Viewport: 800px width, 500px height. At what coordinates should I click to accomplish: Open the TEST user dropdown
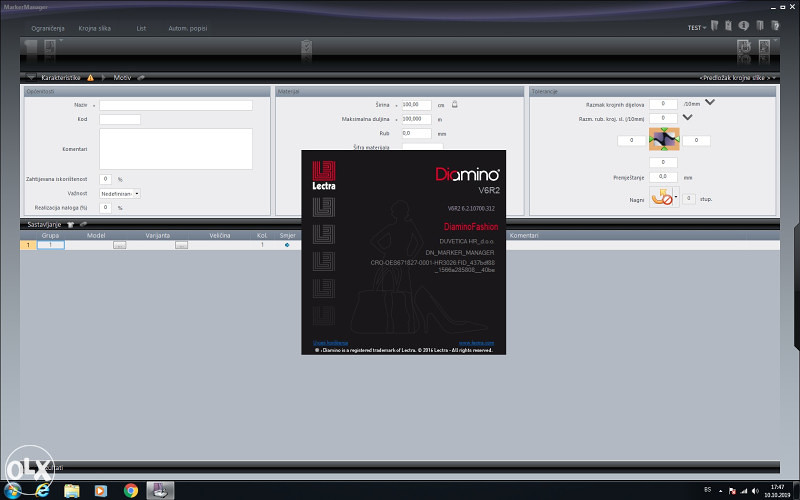(x=696, y=28)
